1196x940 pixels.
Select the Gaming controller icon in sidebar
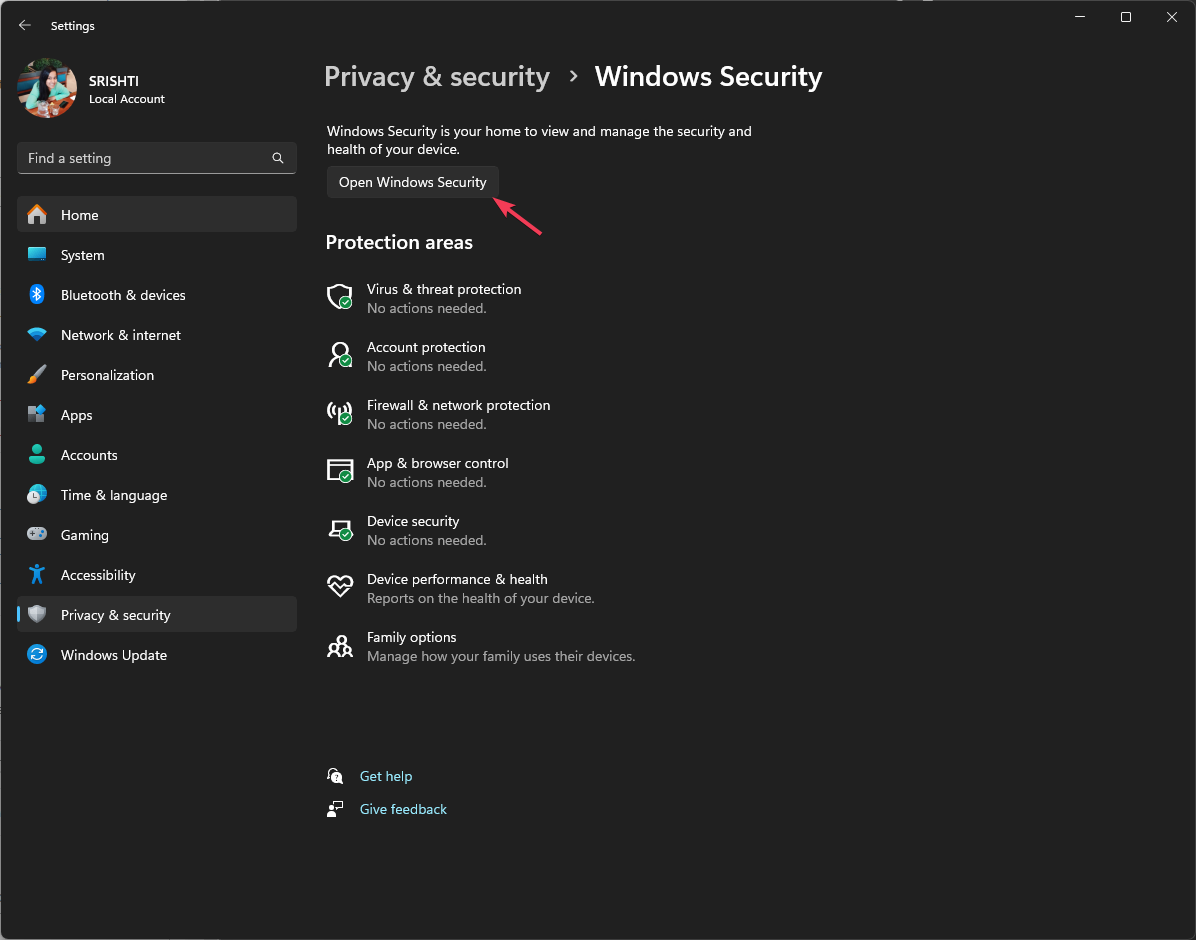point(37,534)
